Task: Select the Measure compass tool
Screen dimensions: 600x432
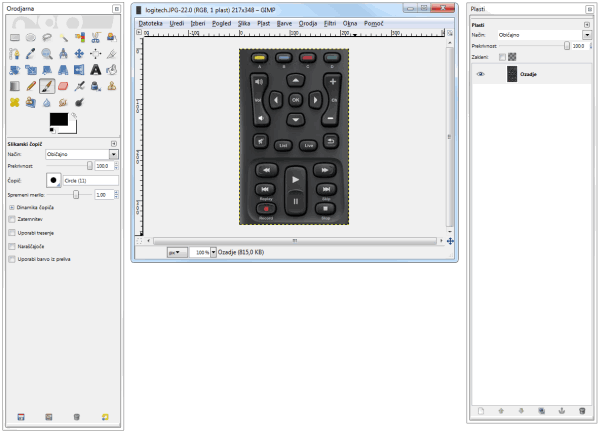Action: pyautogui.click(x=63, y=54)
